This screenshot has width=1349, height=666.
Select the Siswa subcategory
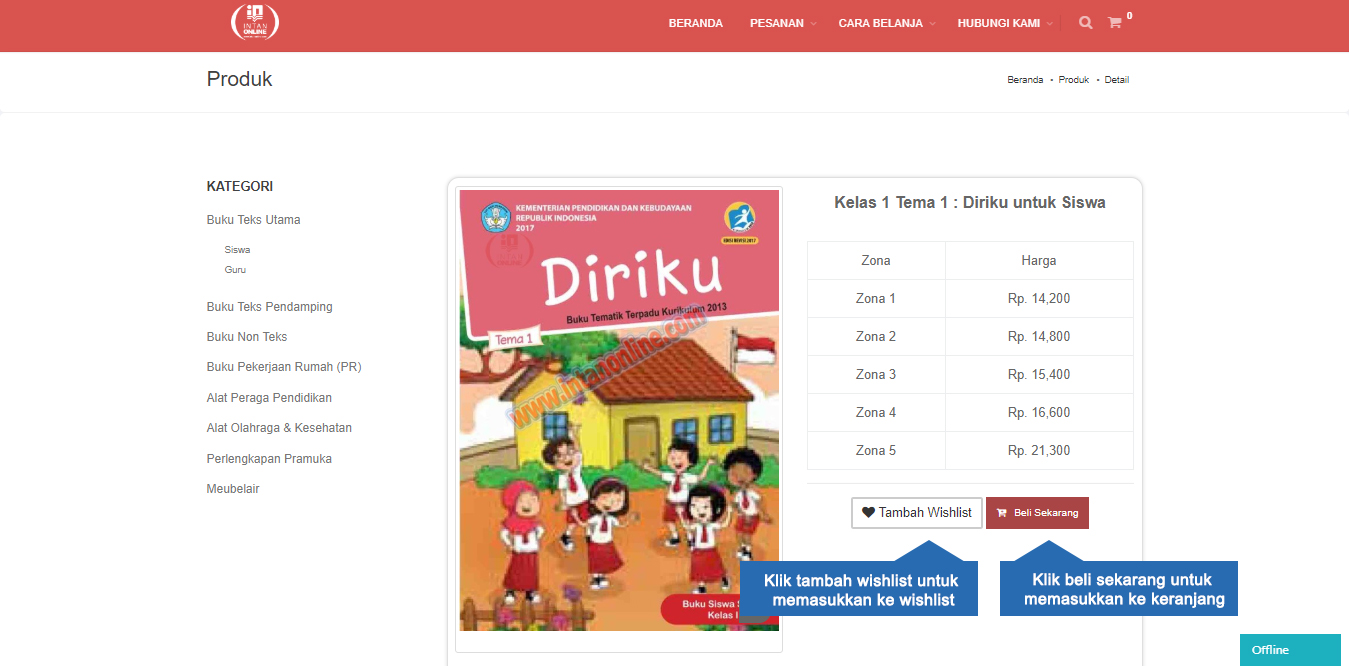click(x=237, y=250)
